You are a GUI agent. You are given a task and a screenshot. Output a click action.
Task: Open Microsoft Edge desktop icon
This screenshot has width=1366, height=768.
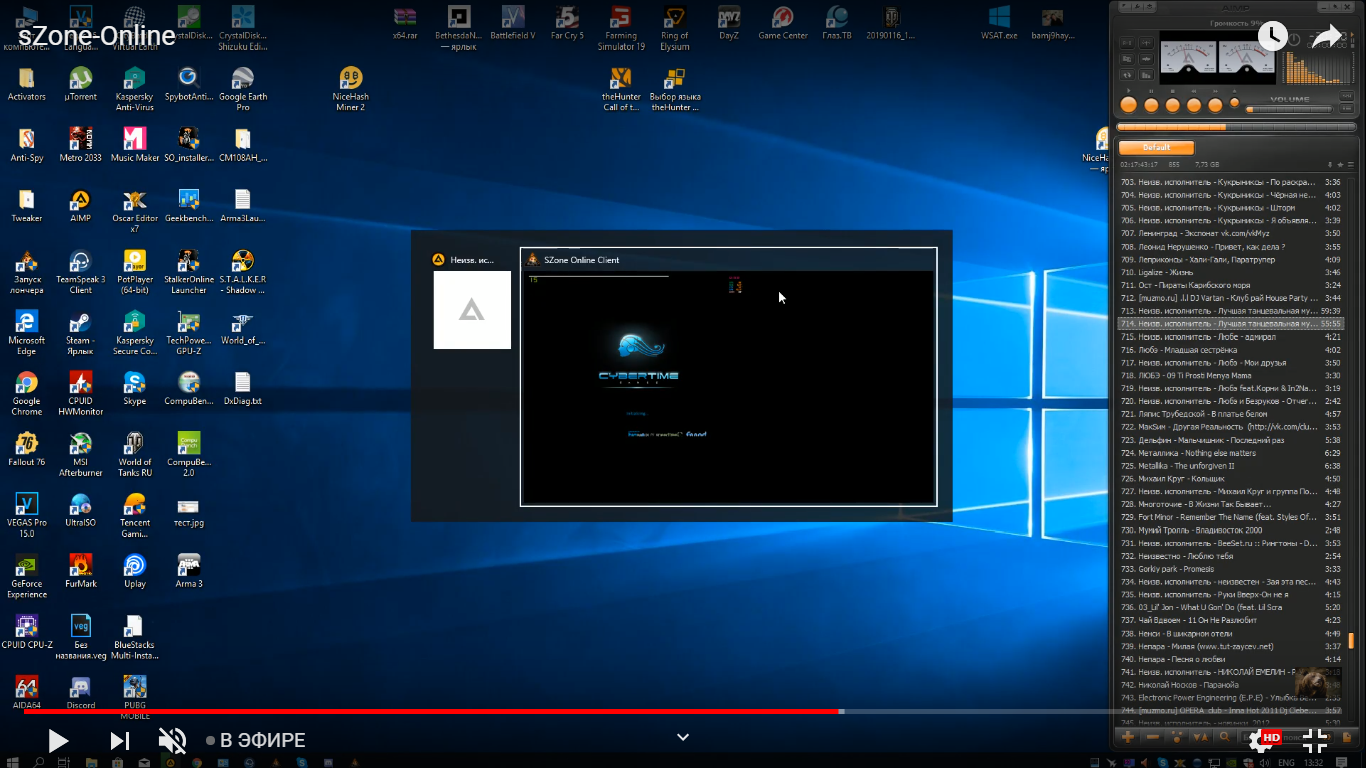(x=27, y=333)
